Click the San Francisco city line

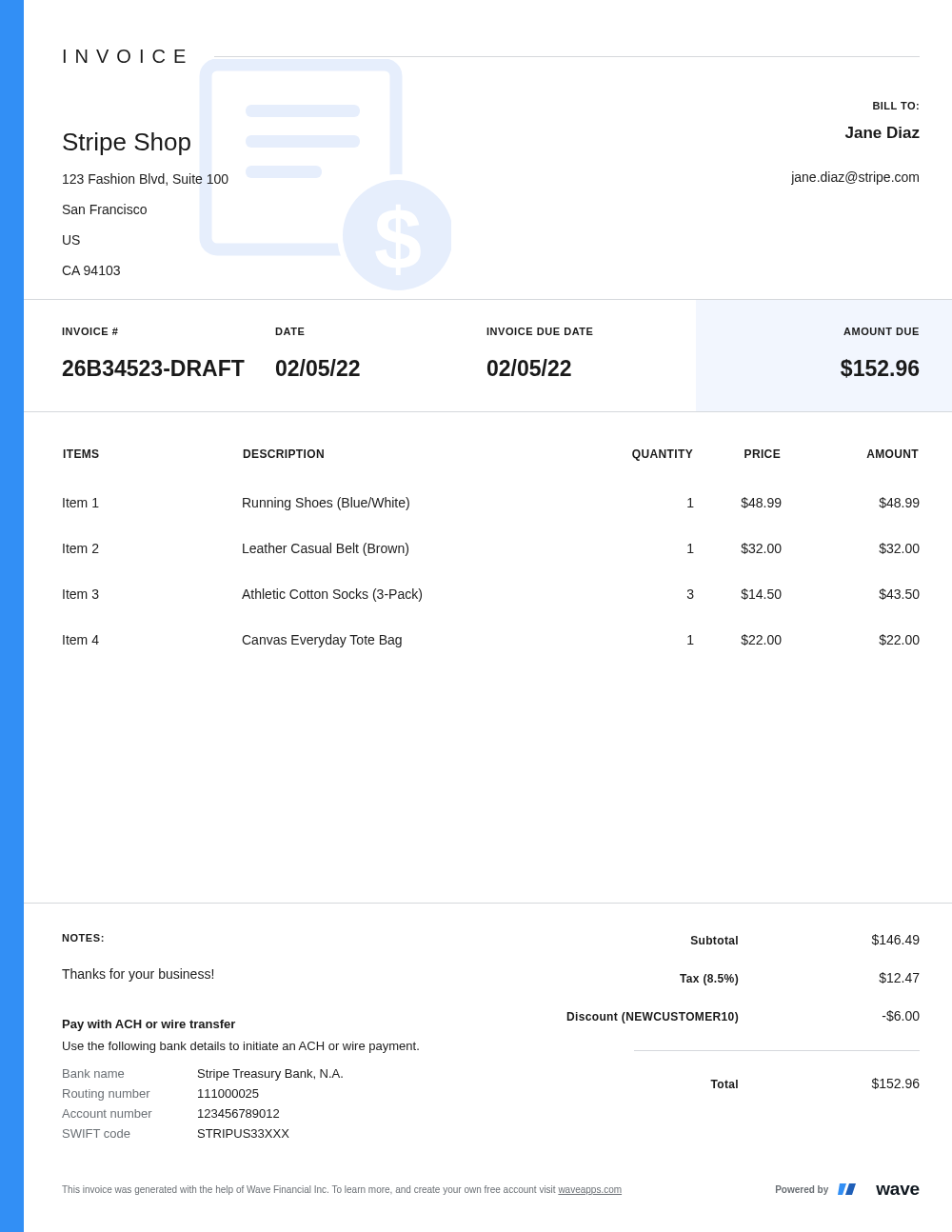[105, 209]
